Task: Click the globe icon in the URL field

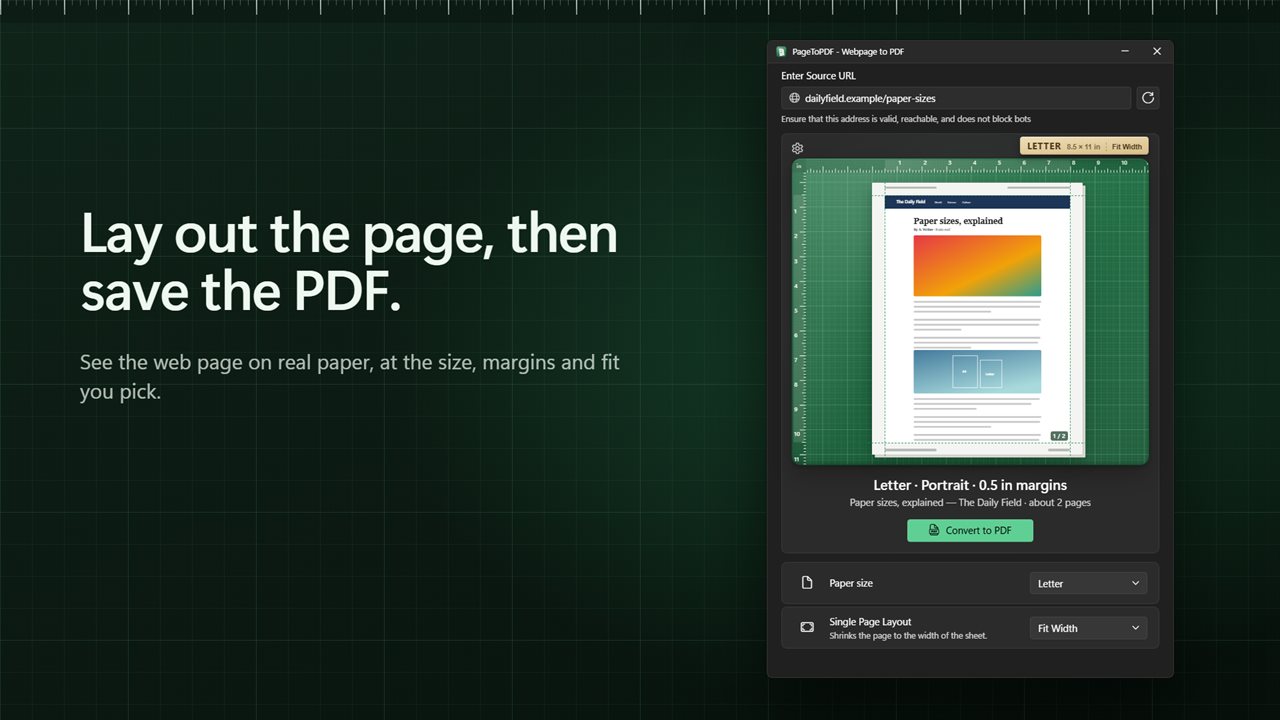Action: click(794, 98)
